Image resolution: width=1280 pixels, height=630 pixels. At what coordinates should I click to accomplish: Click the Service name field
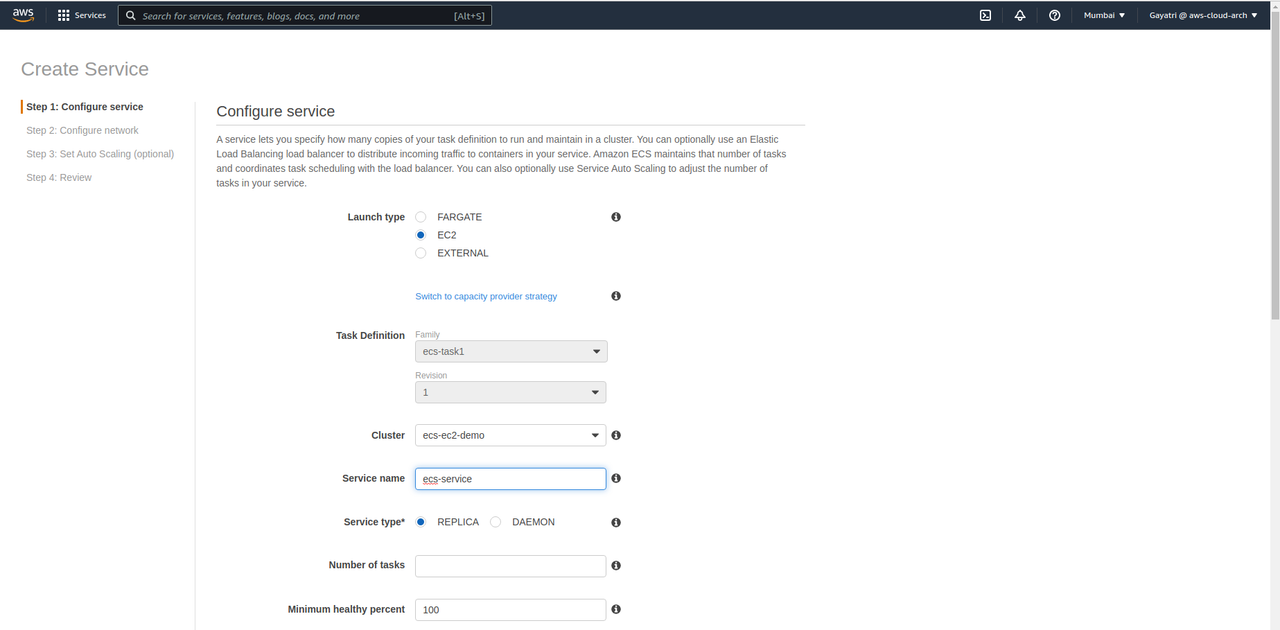[x=511, y=479]
